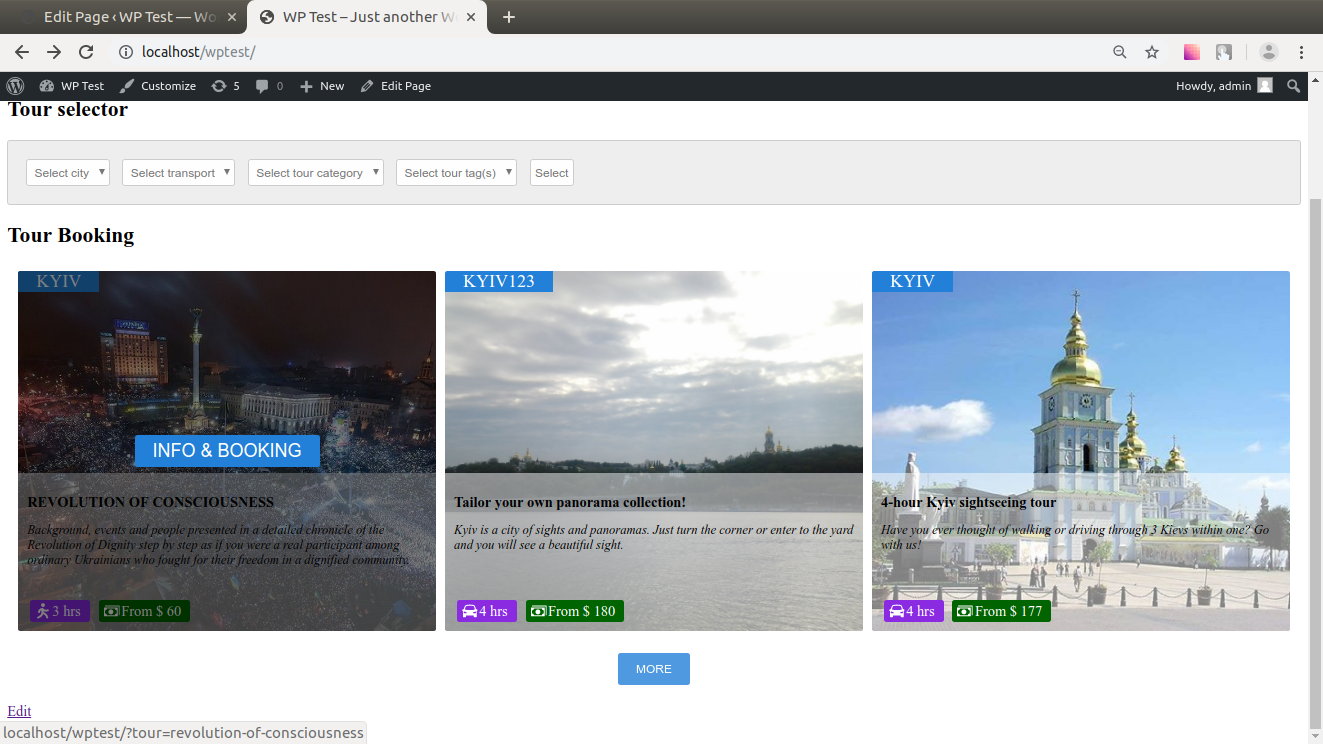Click the Tour Booking heading
The height and width of the screenshot is (744, 1323).
pos(71,236)
